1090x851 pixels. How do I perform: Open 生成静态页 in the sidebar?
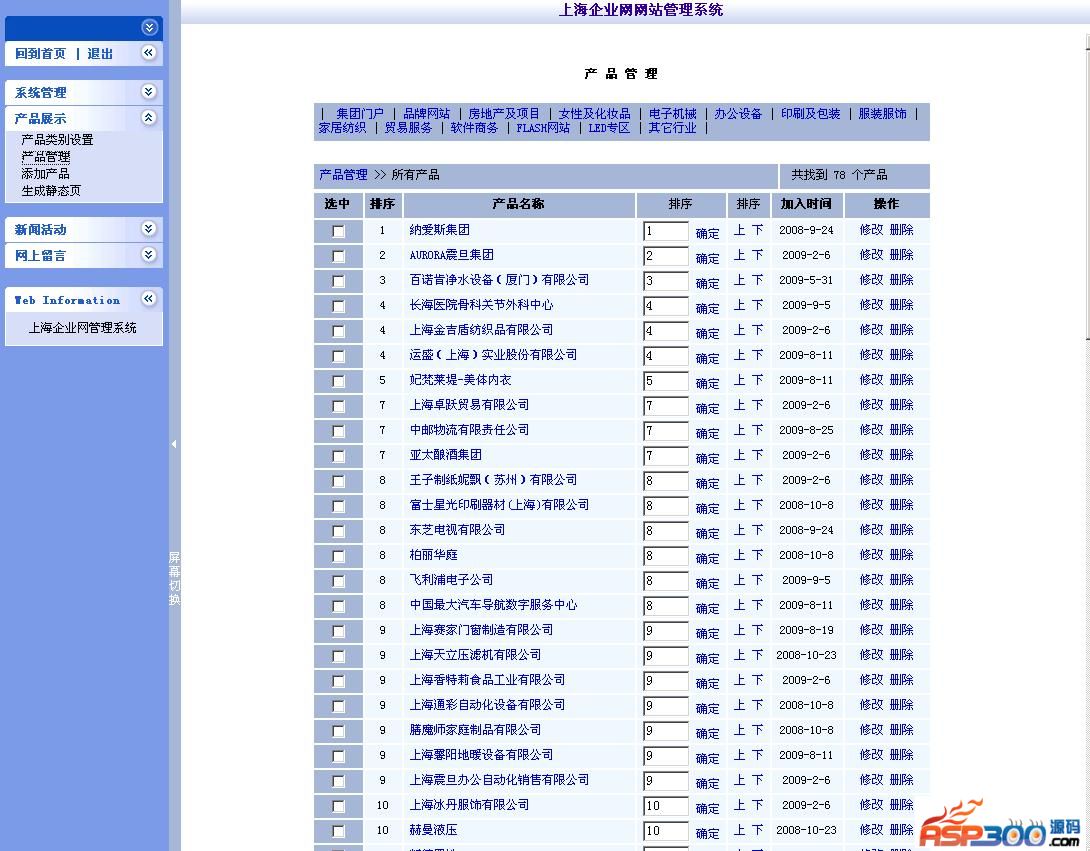(51, 191)
